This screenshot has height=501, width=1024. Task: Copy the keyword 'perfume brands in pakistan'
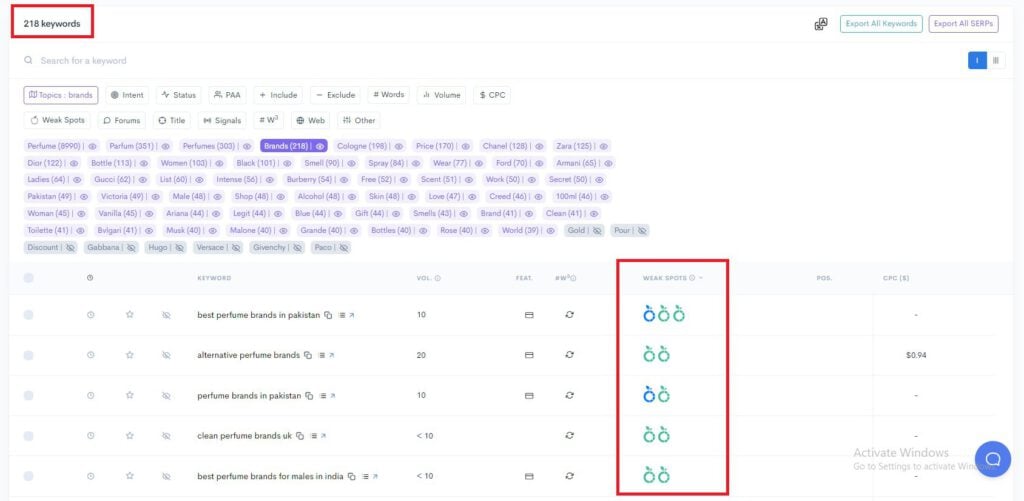310,396
